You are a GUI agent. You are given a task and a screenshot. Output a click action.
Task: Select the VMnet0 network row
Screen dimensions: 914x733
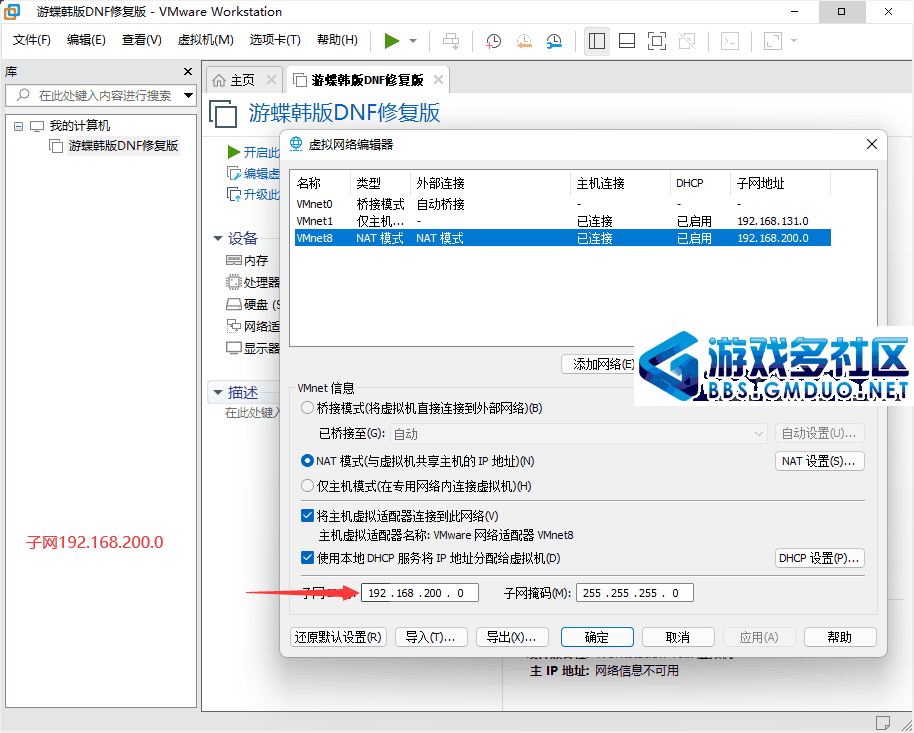pyautogui.click(x=563, y=204)
